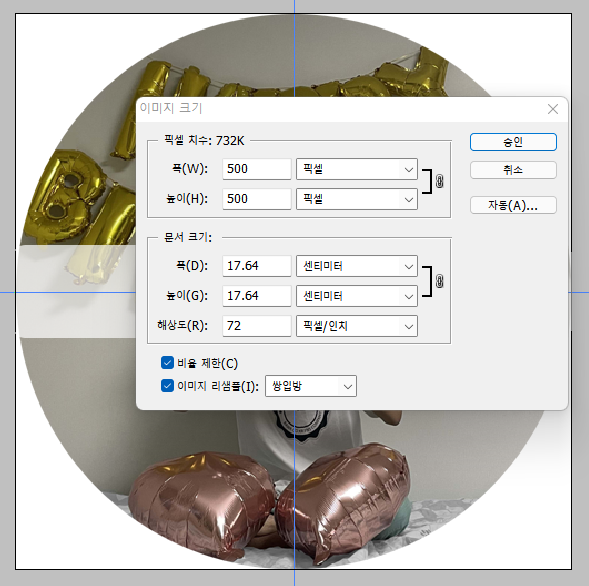Open the 높이(G) 센티미터 unit dropdown
Image resolution: width=589 pixels, height=586 pixels.
point(357,296)
